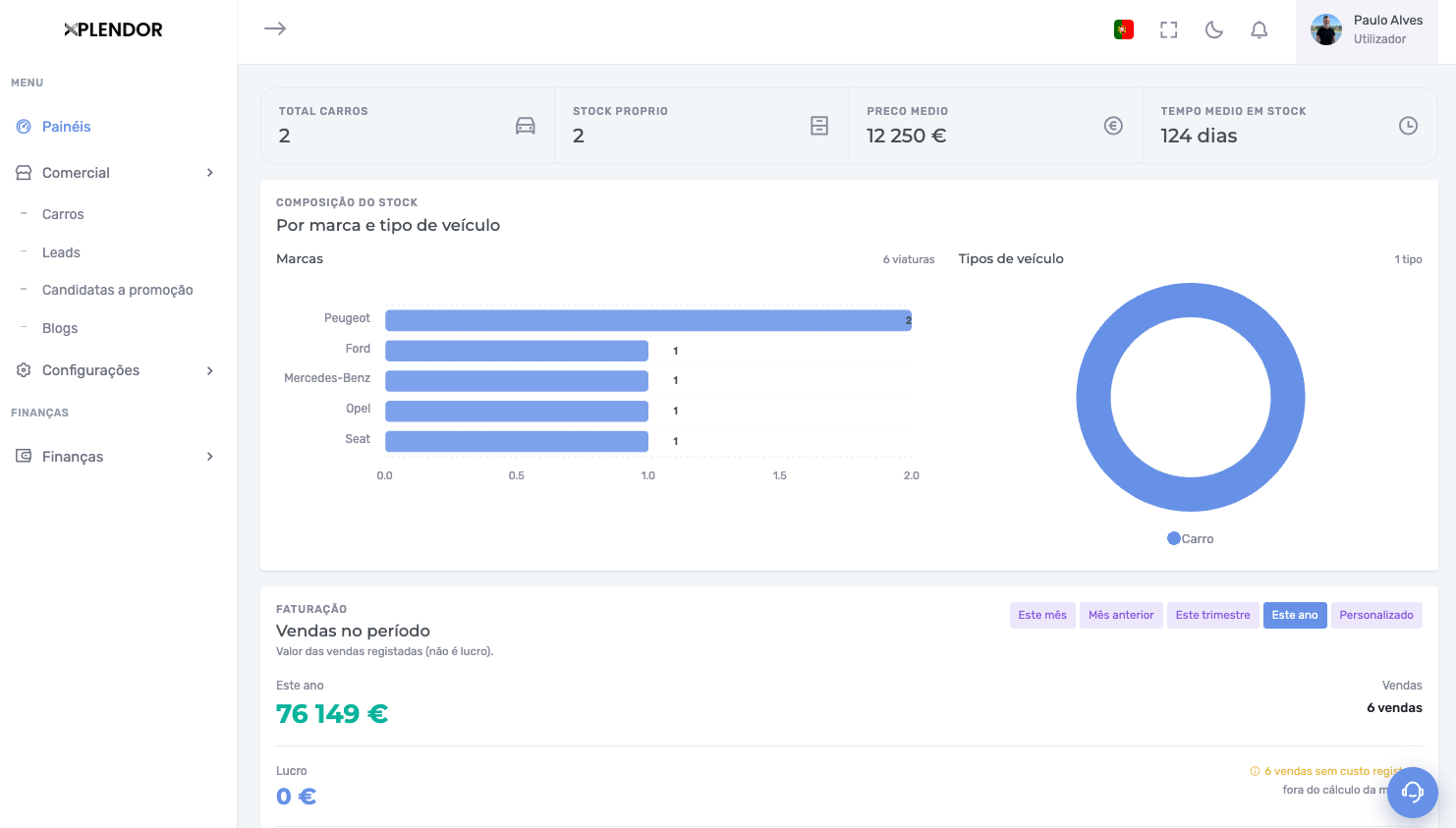Image resolution: width=1456 pixels, height=828 pixels.
Task: Click the Painéis dashboard icon
Action: pos(24,127)
